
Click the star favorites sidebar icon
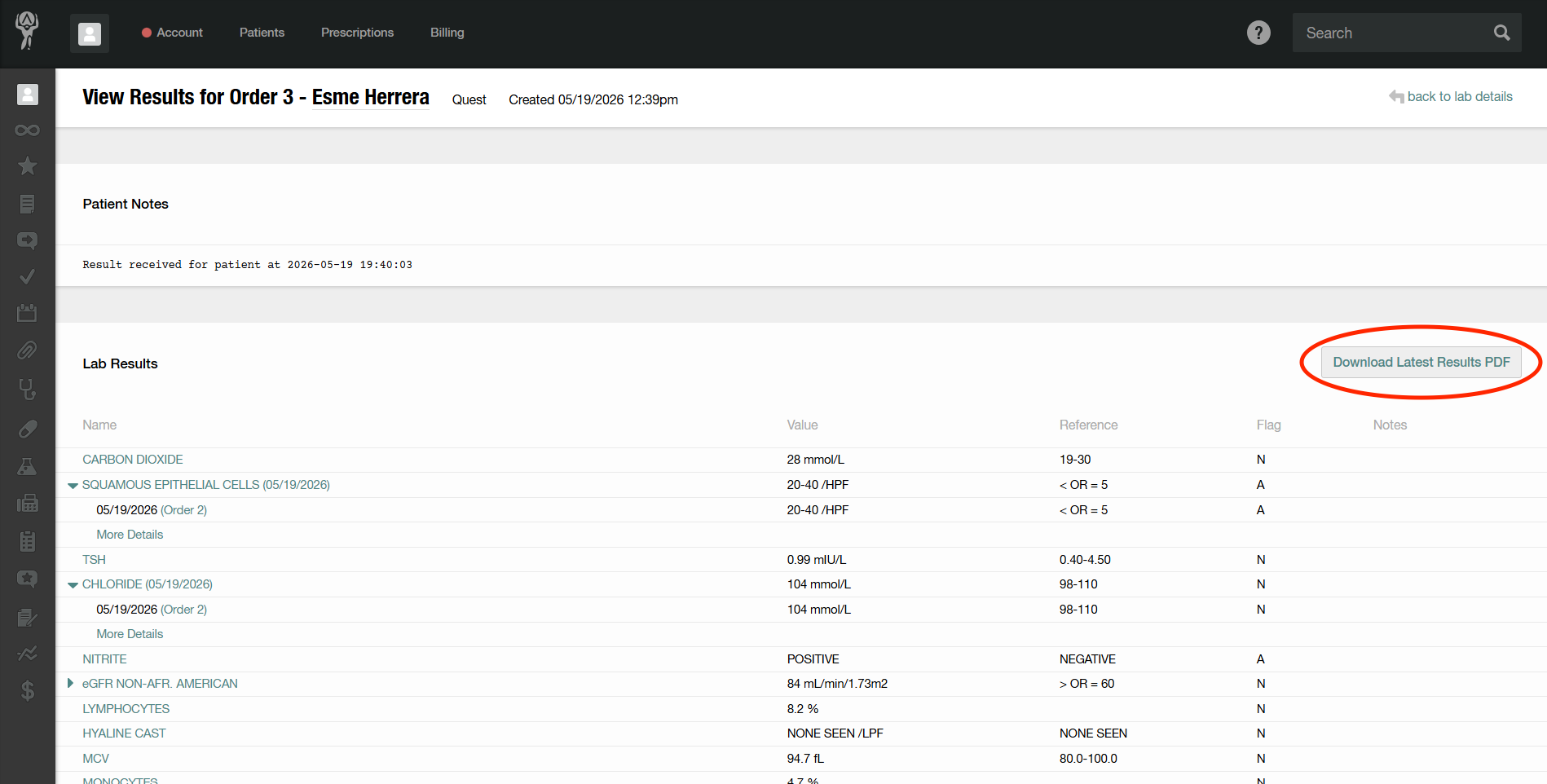27,166
